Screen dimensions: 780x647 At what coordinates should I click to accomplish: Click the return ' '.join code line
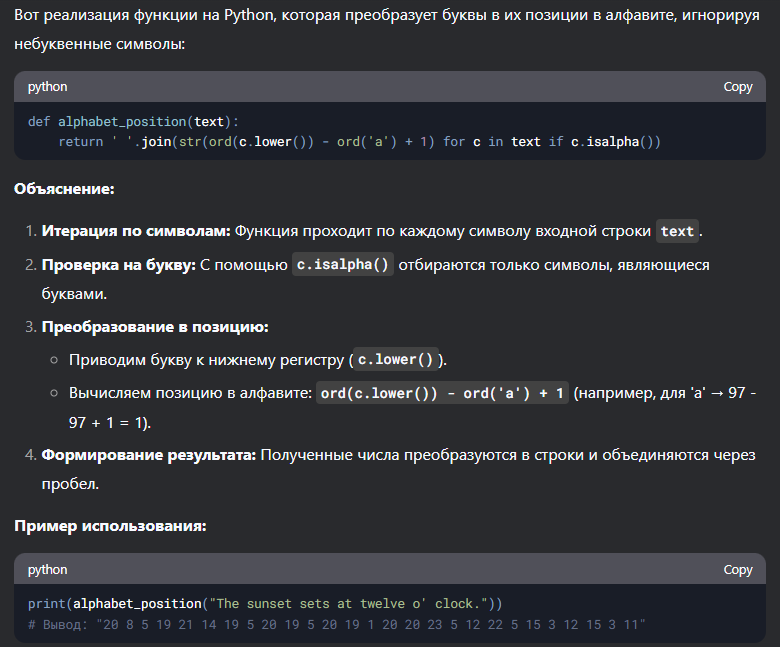coord(359,142)
